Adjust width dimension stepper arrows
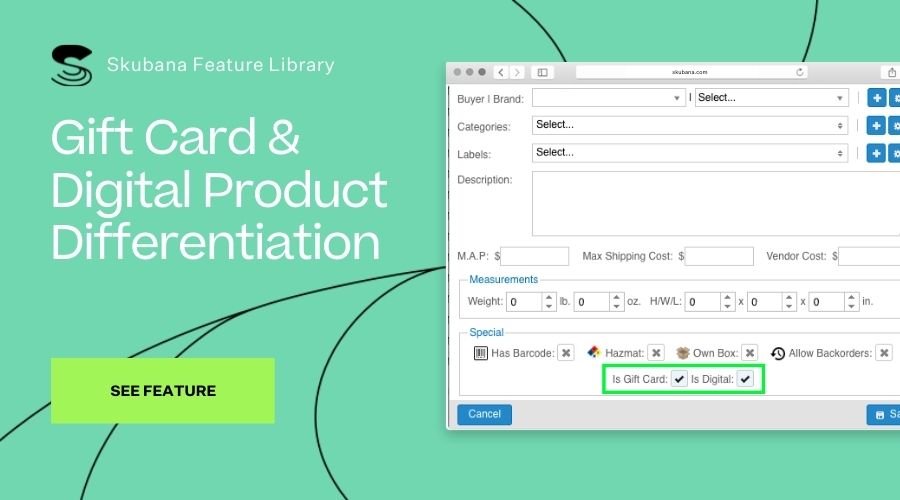900x500 pixels. tap(789, 302)
